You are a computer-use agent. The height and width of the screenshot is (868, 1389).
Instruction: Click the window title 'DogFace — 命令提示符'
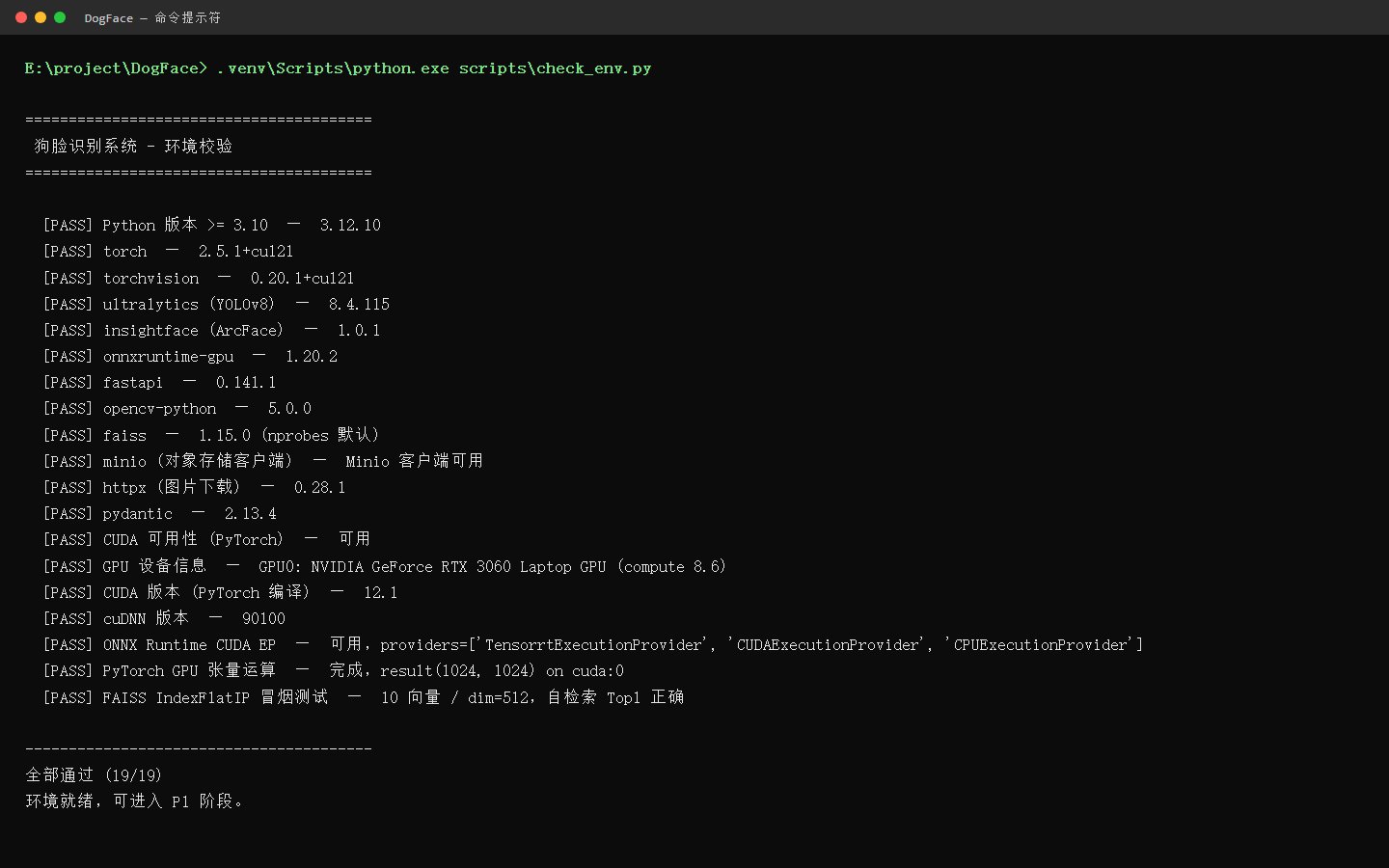(152, 17)
